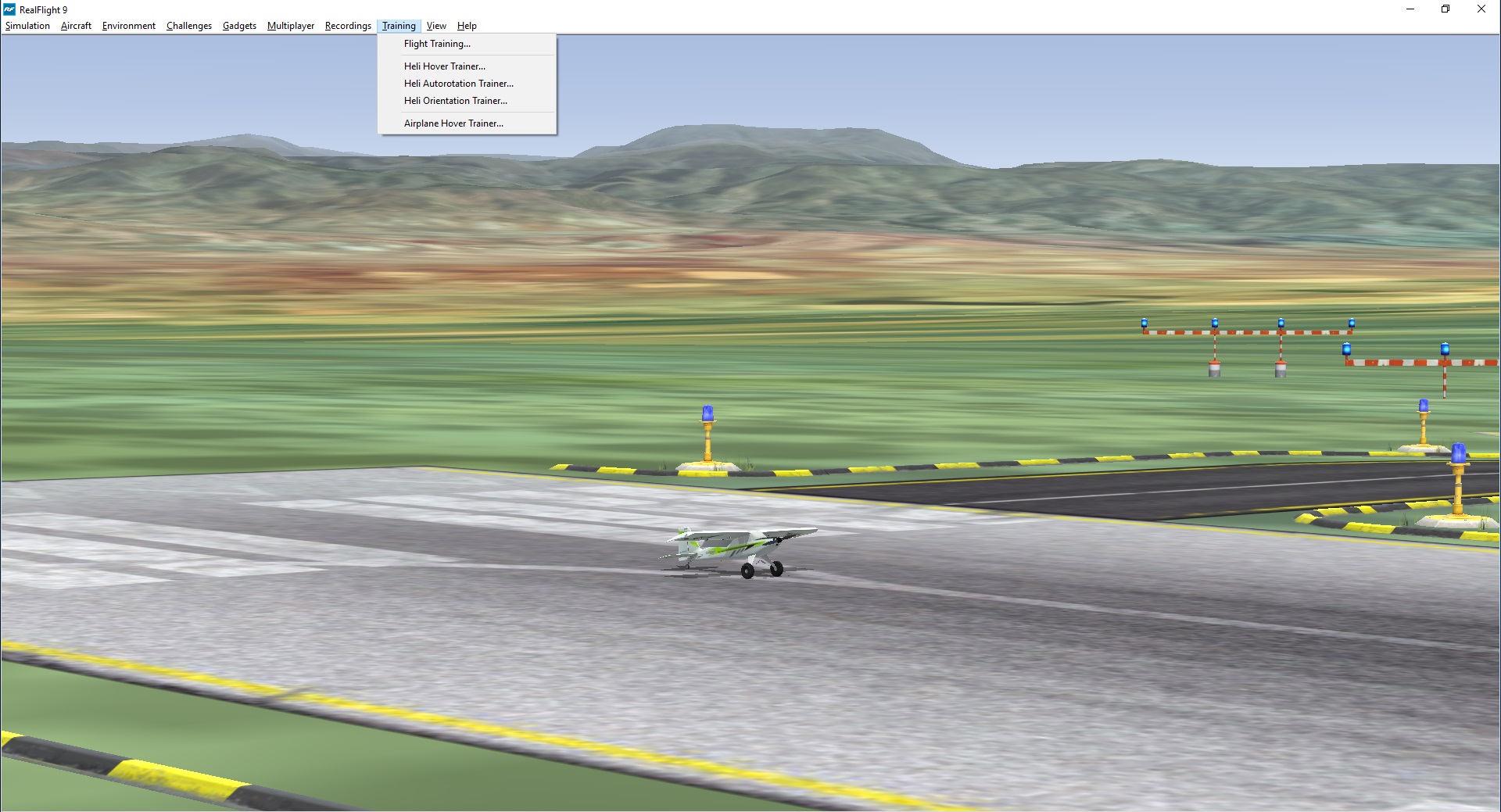This screenshot has height=812, width=1501.
Task: Open the View menu
Action: click(x=435, y=25)
